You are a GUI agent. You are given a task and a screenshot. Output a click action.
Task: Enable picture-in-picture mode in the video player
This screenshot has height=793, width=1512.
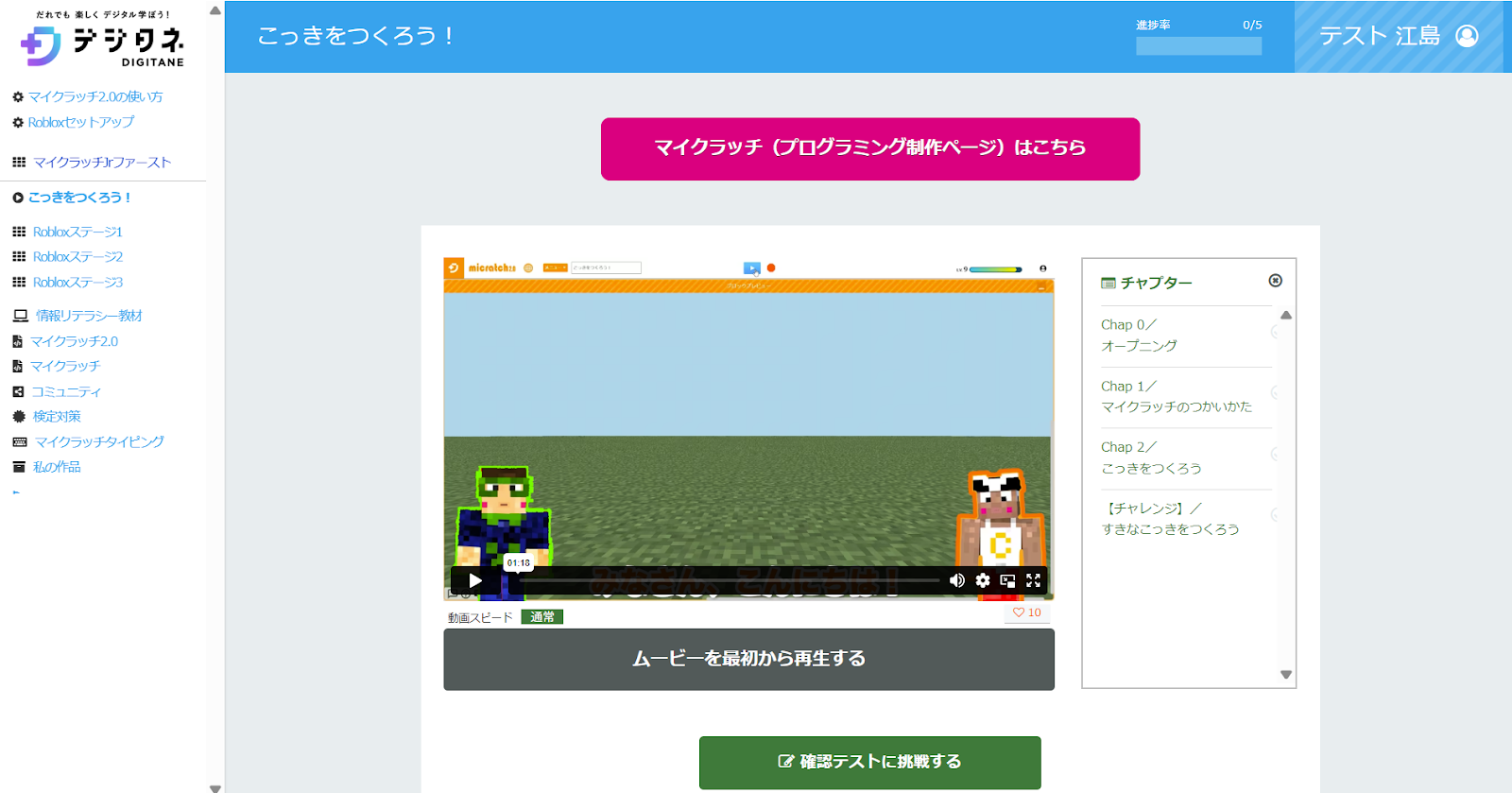tap(1007, 580)
